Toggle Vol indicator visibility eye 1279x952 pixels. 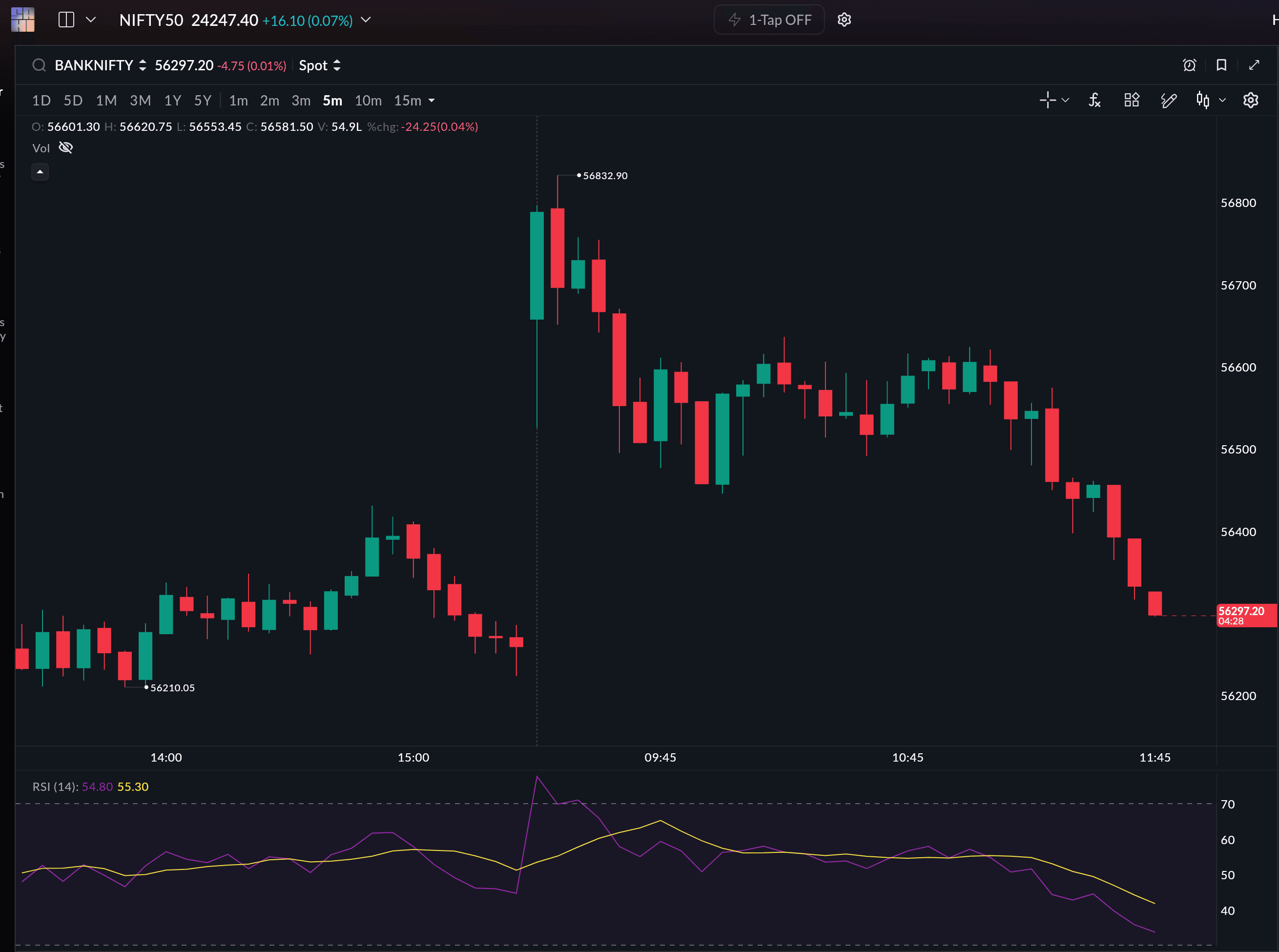pos(66,148)
